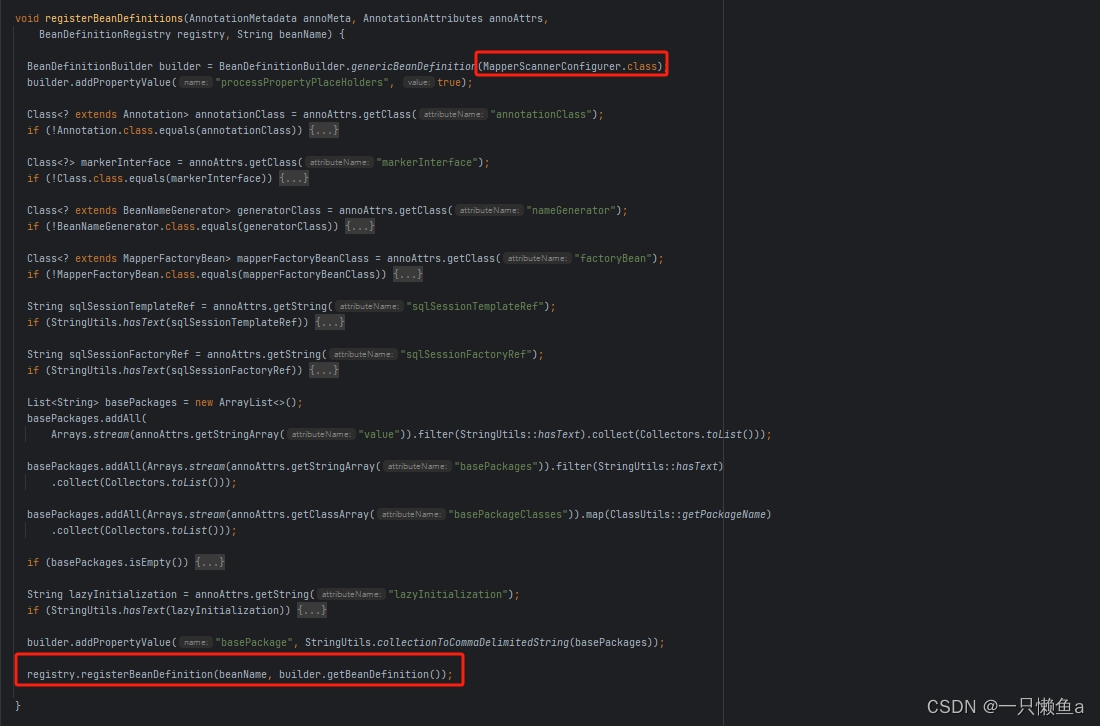Expand collapsed code after markerInterface comparison
The height and width of the screenshot is (726, 1100).
(x=294, y=178)
